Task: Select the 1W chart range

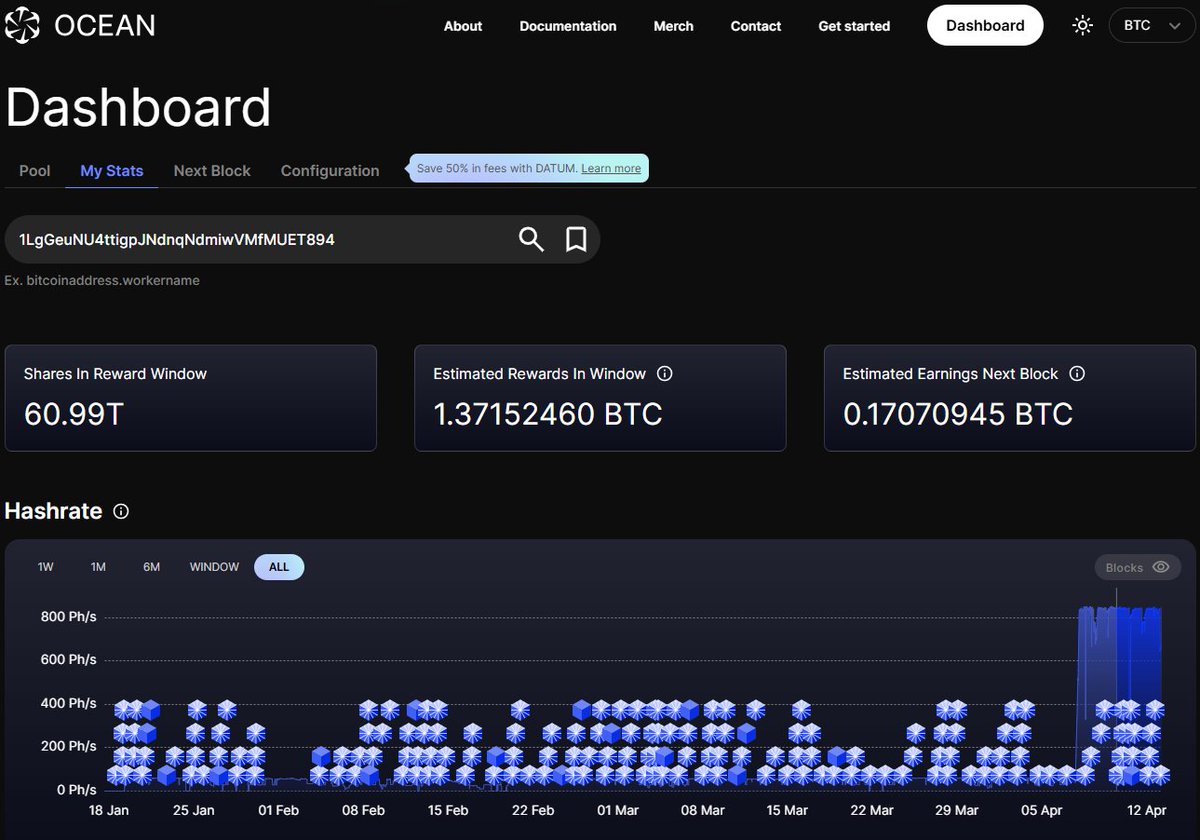Action: pyautogui.click(x=46, y=567)
